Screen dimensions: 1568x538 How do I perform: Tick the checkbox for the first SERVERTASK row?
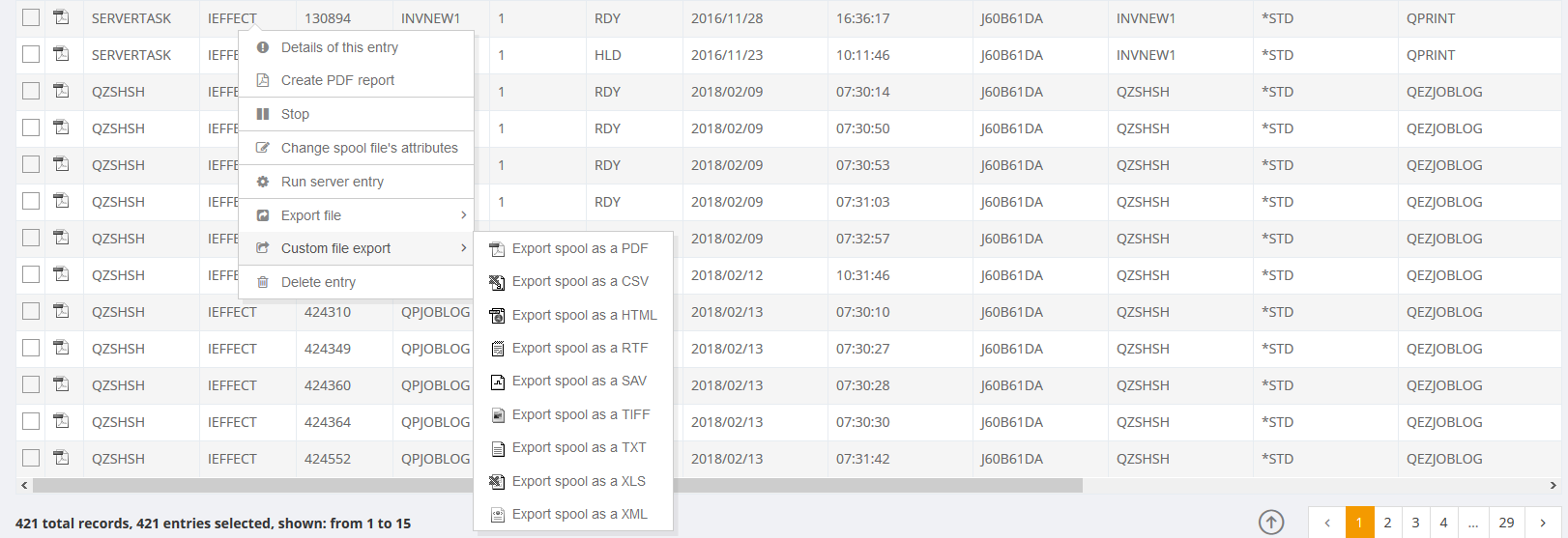click(31, 18)
